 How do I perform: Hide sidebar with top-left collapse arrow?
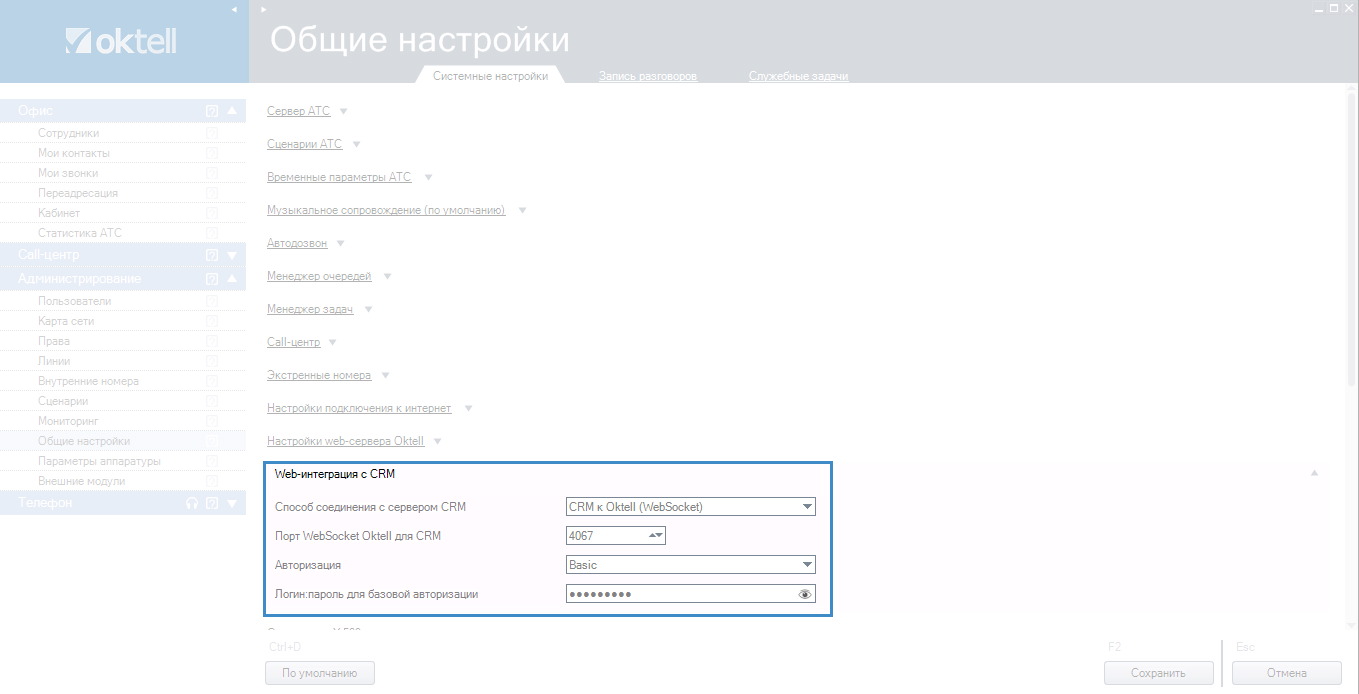point(234,9)
